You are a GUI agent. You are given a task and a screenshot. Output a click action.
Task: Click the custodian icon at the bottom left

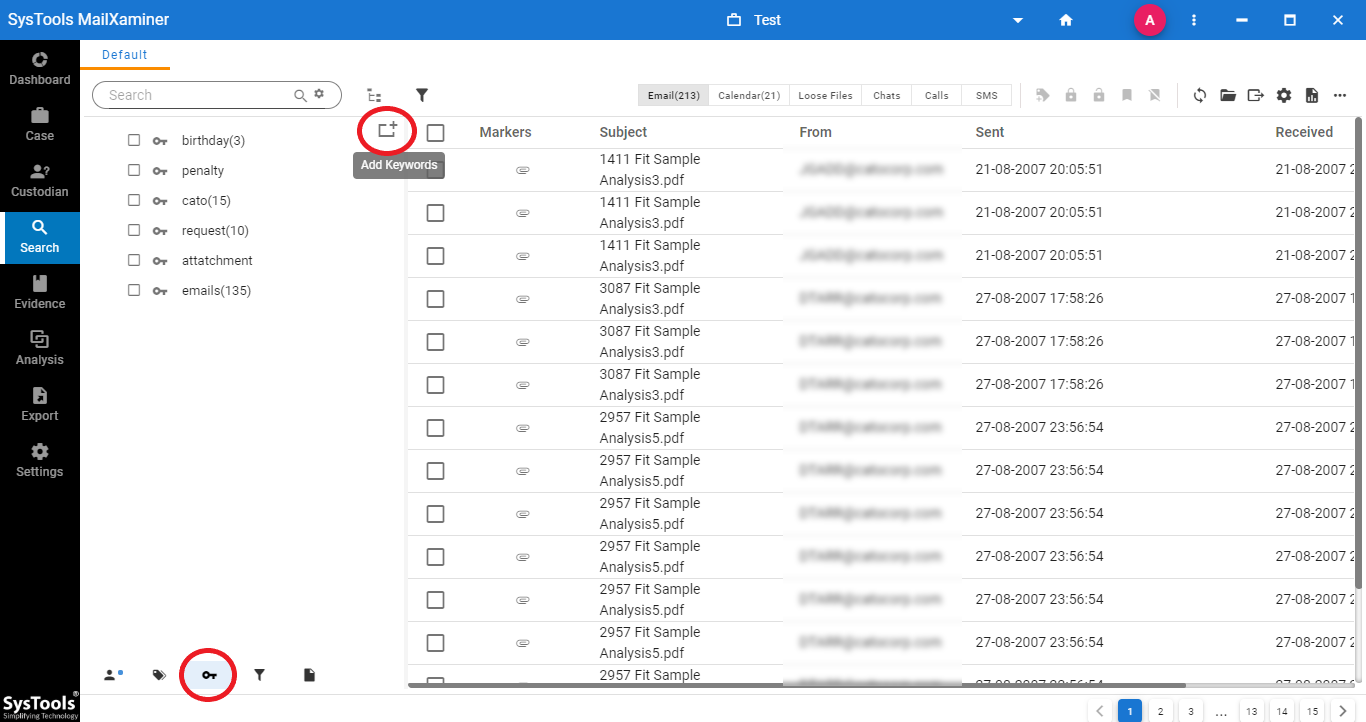(x=112, y=674)
